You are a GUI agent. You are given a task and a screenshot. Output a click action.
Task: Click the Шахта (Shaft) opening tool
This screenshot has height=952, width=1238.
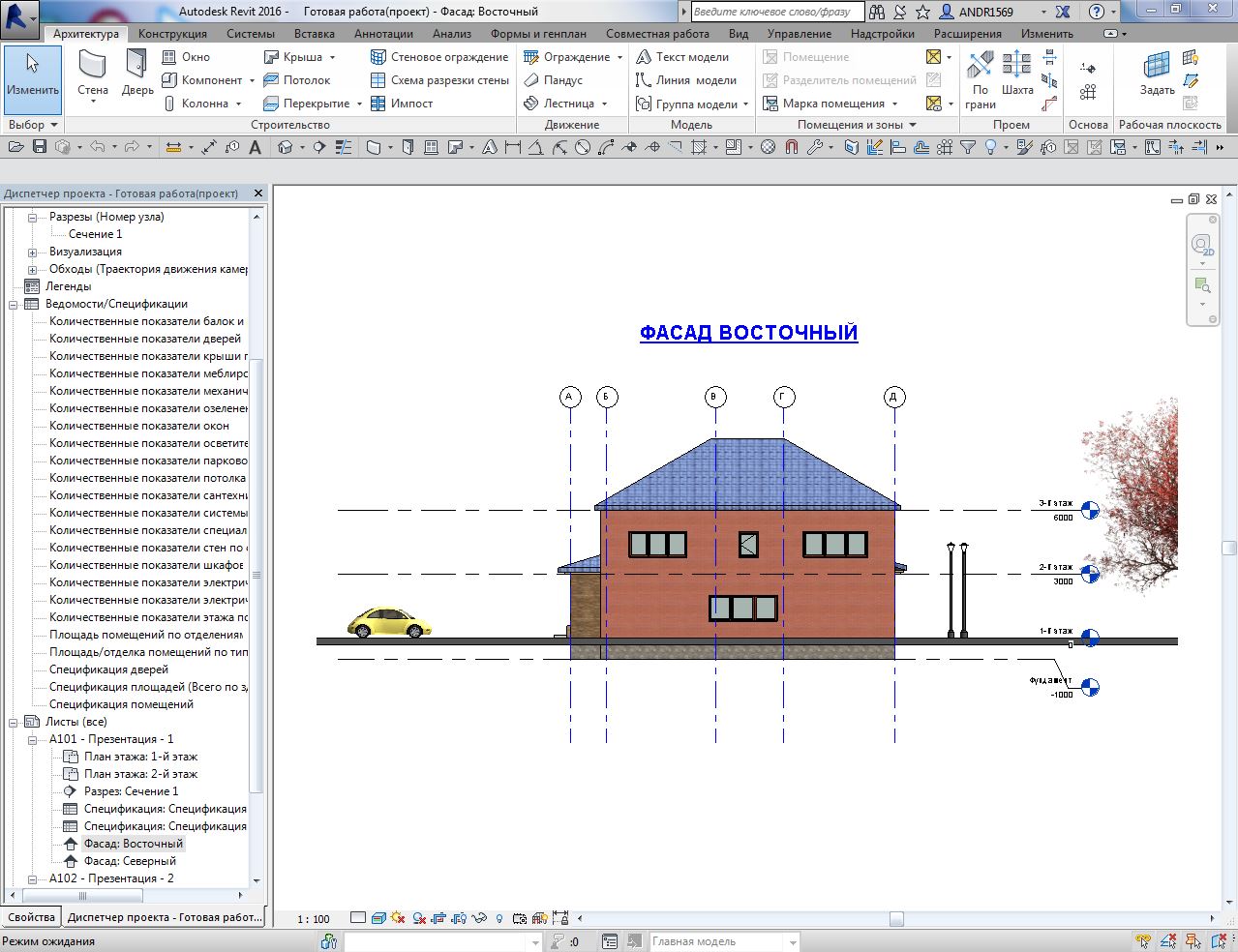coord(1016,74)
